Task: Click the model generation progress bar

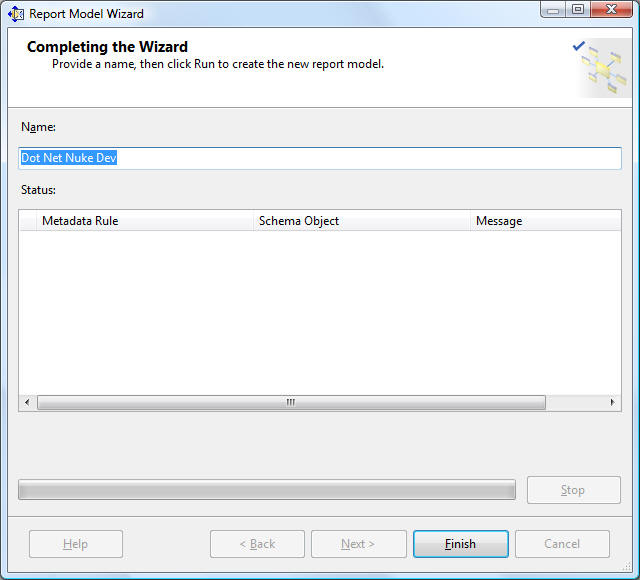Action: (x=267, y=490)
